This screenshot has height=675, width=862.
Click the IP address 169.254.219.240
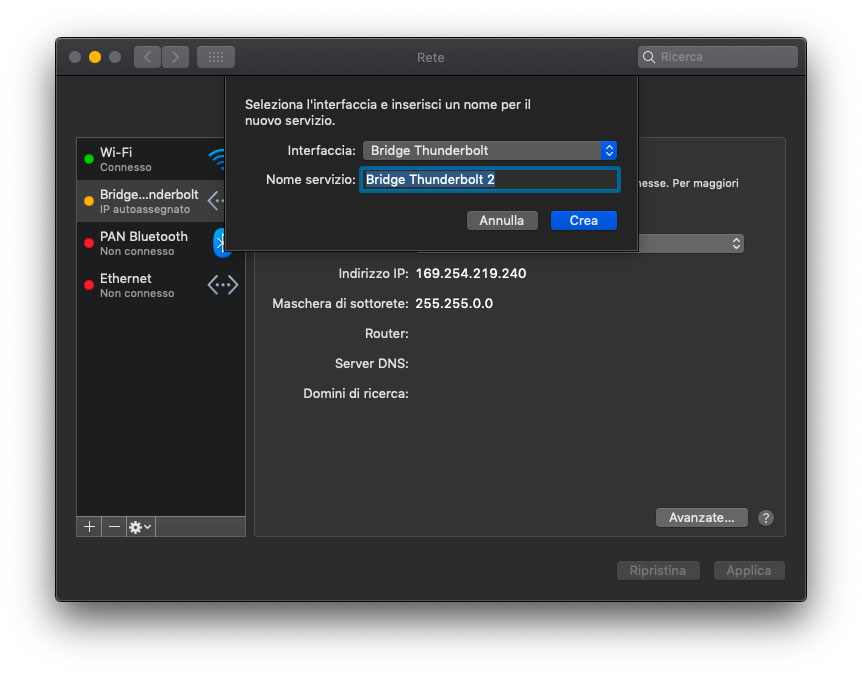click(471, 274)
